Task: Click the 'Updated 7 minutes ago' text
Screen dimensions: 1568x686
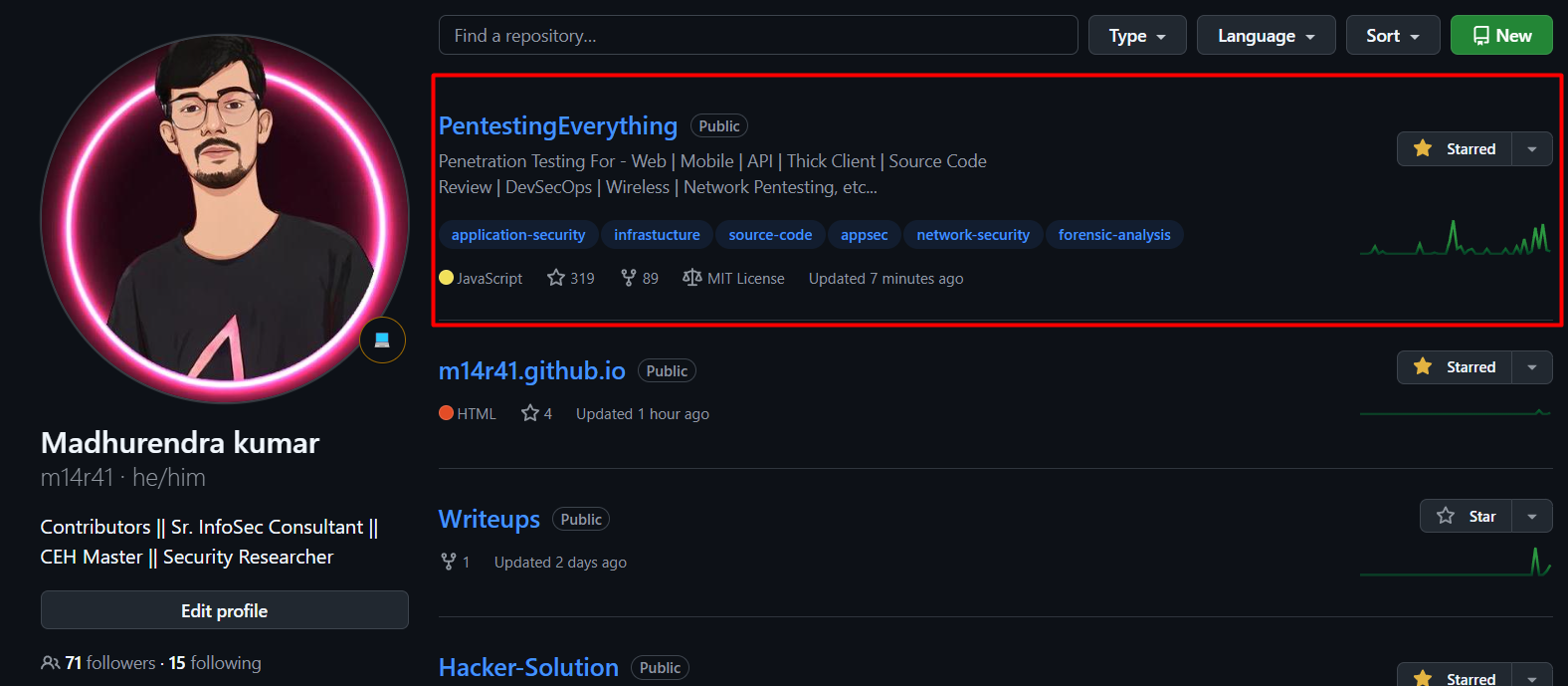Action: tap(885, 279)
